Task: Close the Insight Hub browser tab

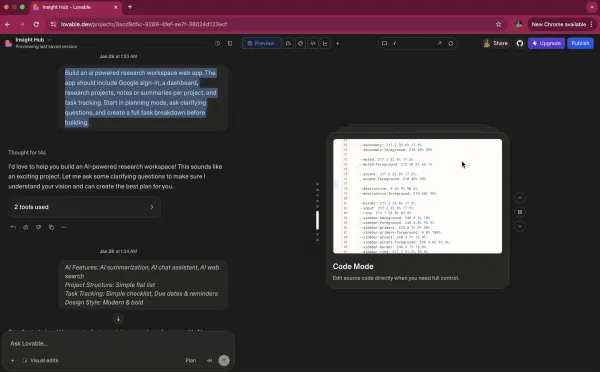Action: coord(116,7)
